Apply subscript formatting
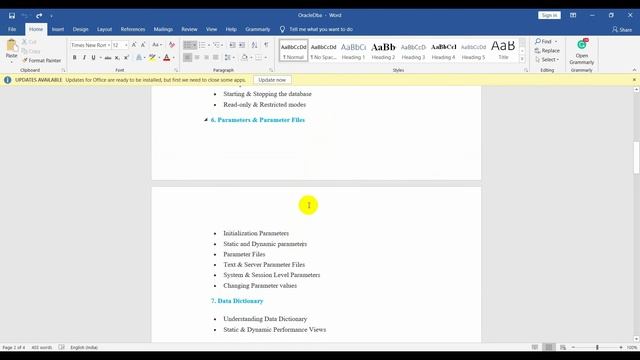This screenshot has height=360, width=640. (117, 58)
